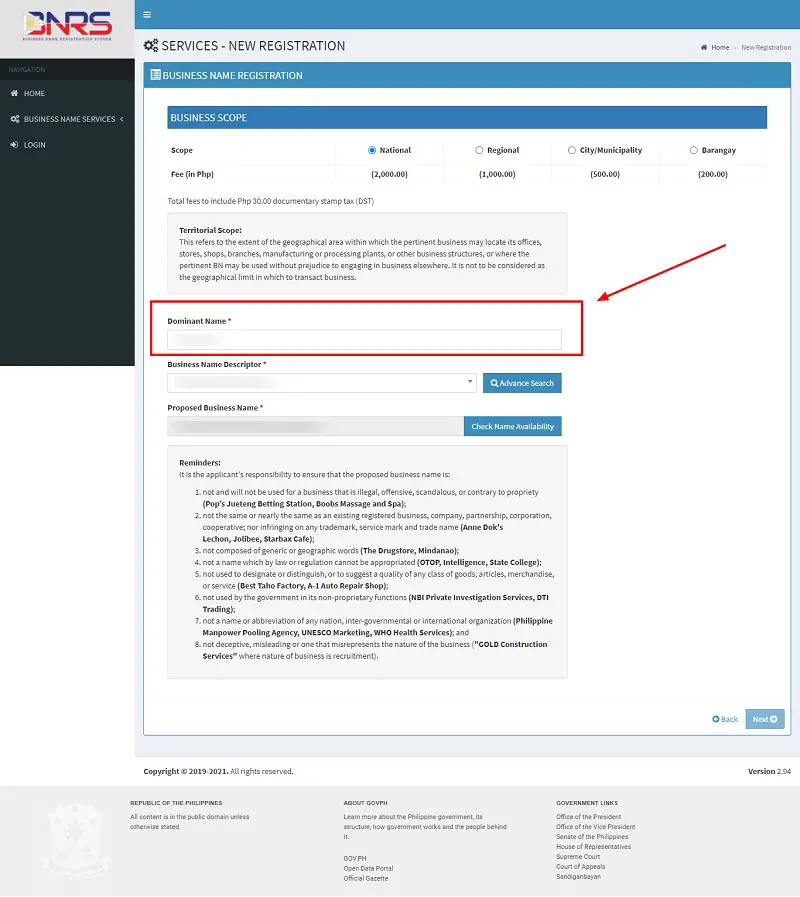Click inside the Dominant Name input field
This screenshot has width=800, height=897.
click(x=365, y=339)
